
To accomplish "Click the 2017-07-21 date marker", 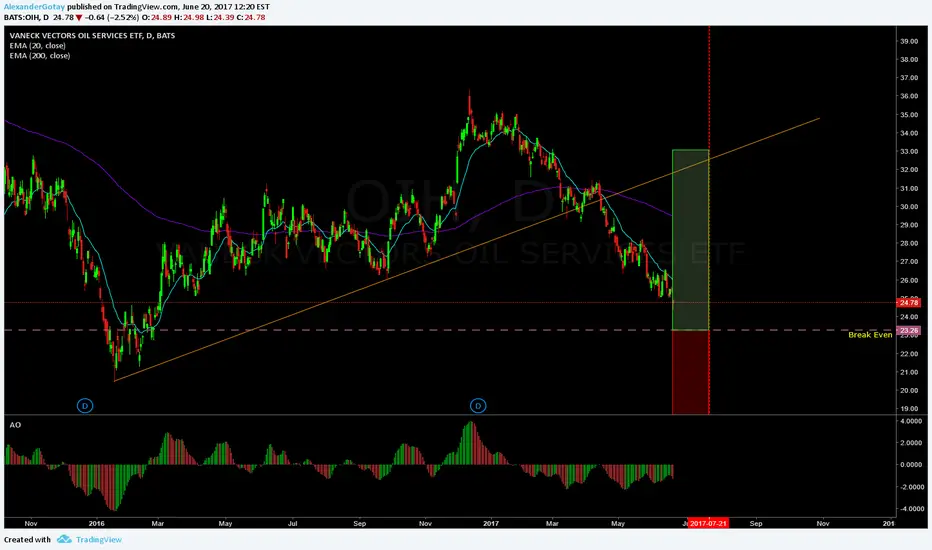I will coord(708,523).
